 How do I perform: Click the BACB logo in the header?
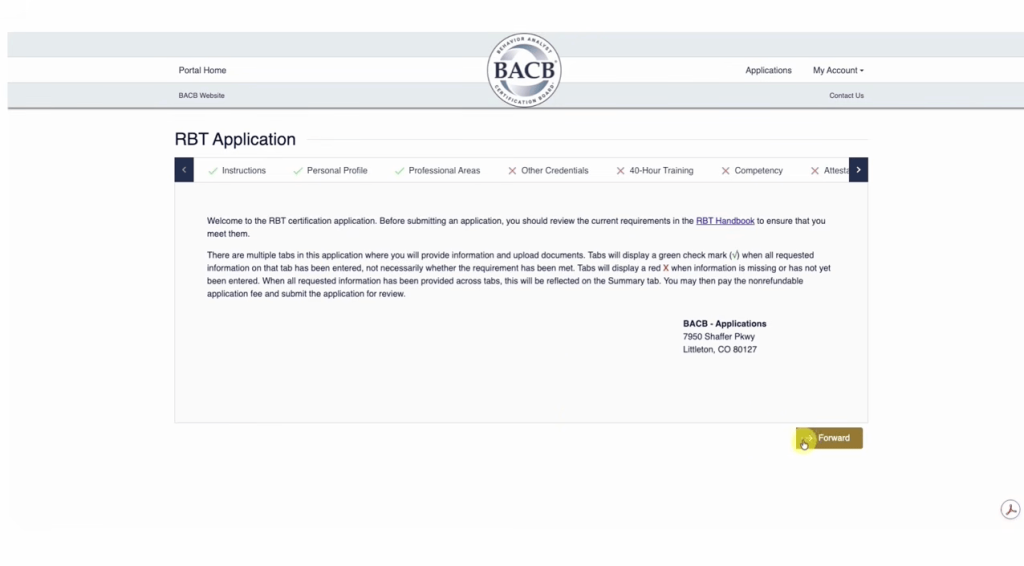point(524,70)
